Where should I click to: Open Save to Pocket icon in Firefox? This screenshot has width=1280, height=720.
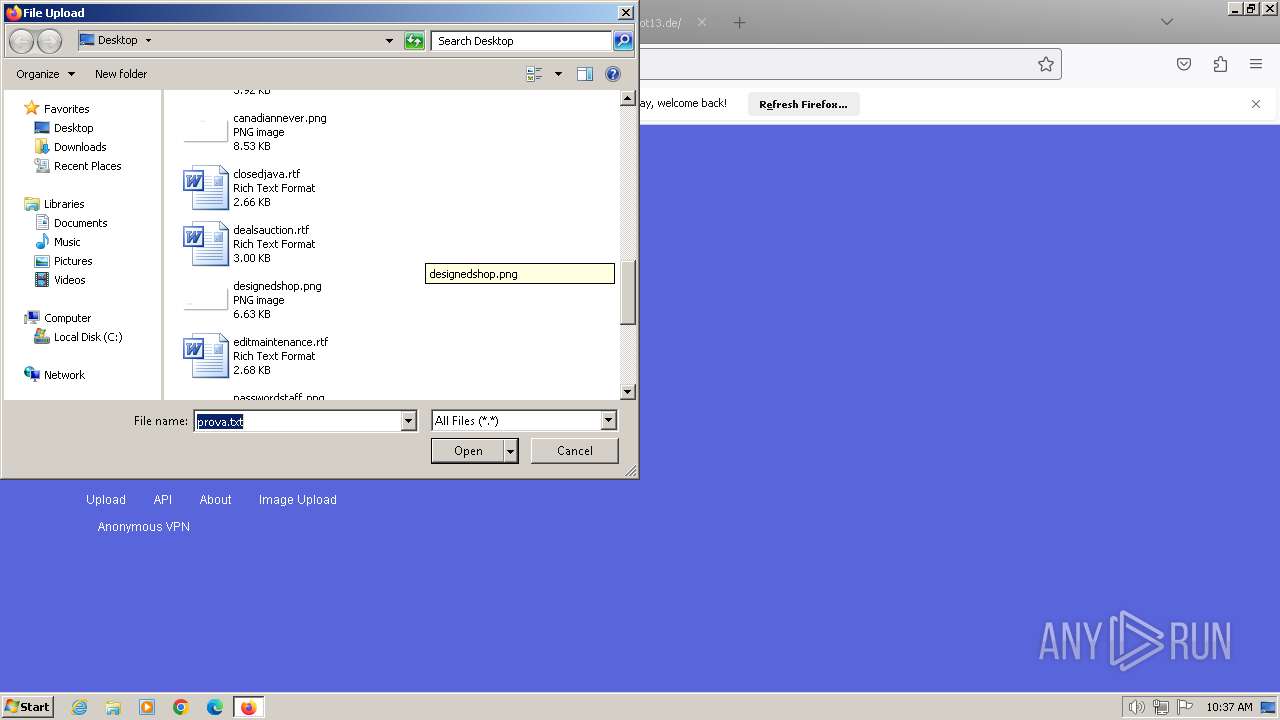click(1184, 64)
